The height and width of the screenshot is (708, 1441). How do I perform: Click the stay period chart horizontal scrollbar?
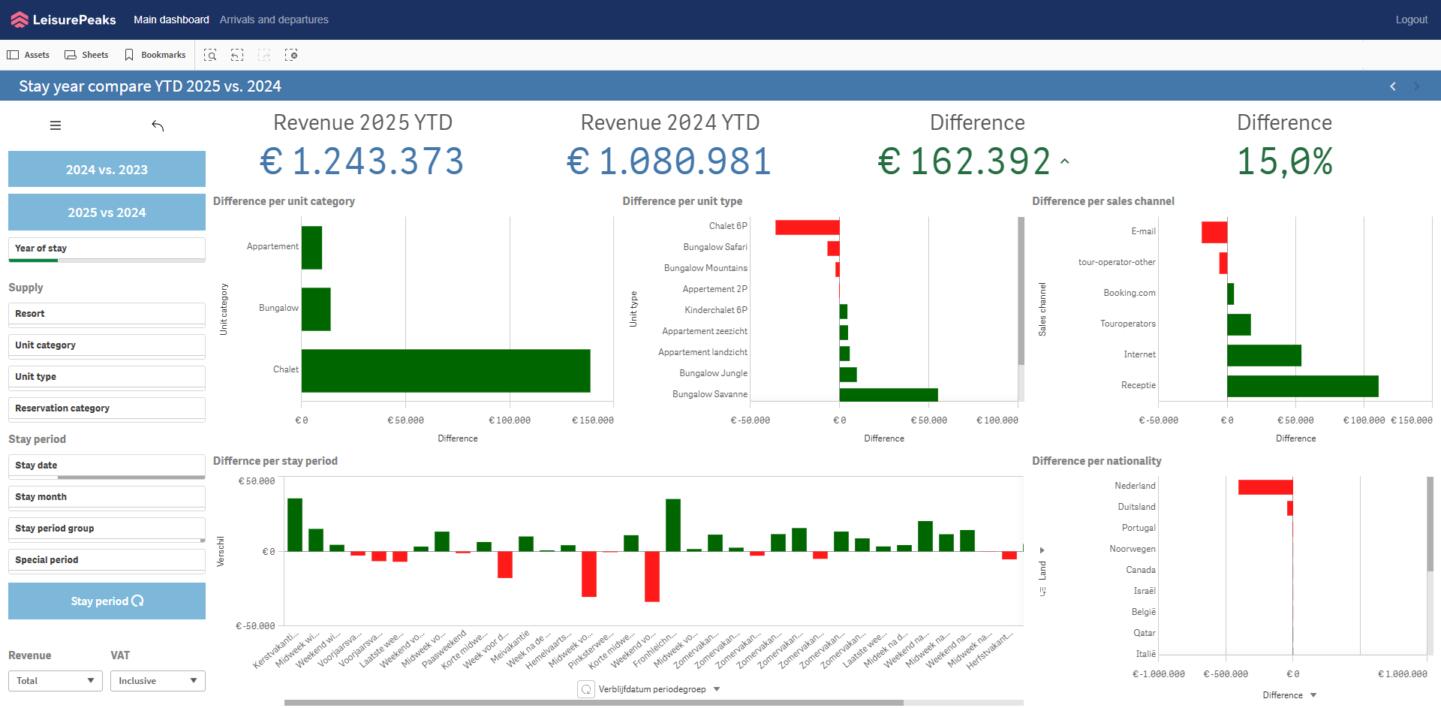(x=593, y=703)
